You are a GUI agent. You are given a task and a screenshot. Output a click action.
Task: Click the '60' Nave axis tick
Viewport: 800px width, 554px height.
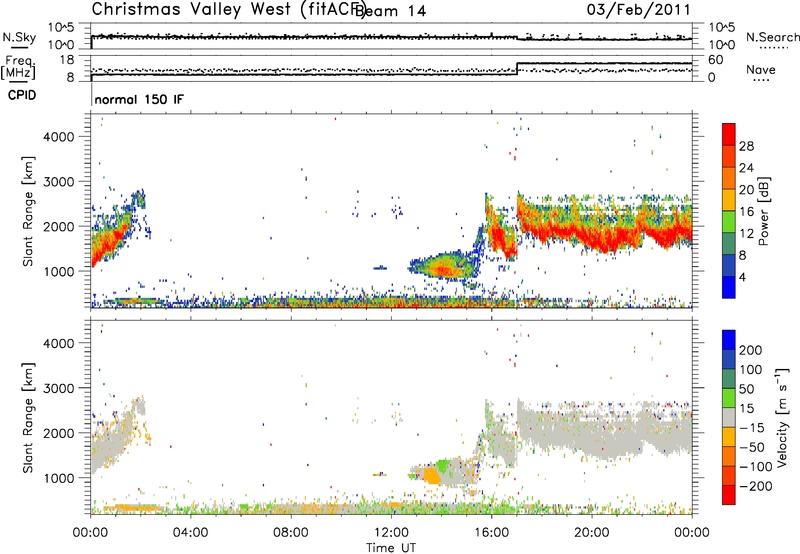click(715, 60)
